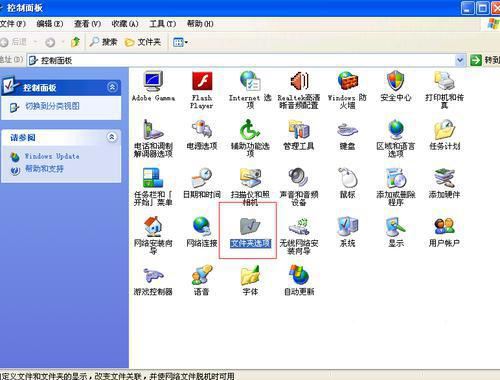Image resolution: width=500 pixels, height=380 pixels.
Task: Expand the address bar dropdown arrow
Action: pyautogui.click(x=460, y=60)
